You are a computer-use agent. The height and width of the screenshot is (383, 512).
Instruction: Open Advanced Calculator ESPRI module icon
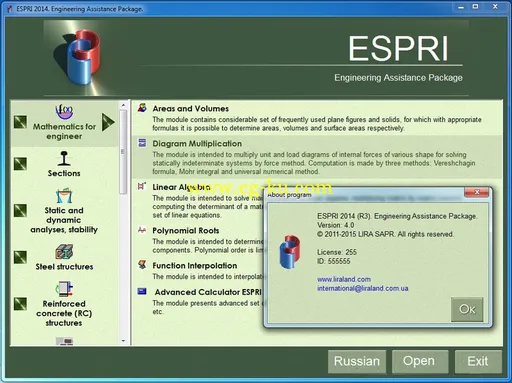142,291
